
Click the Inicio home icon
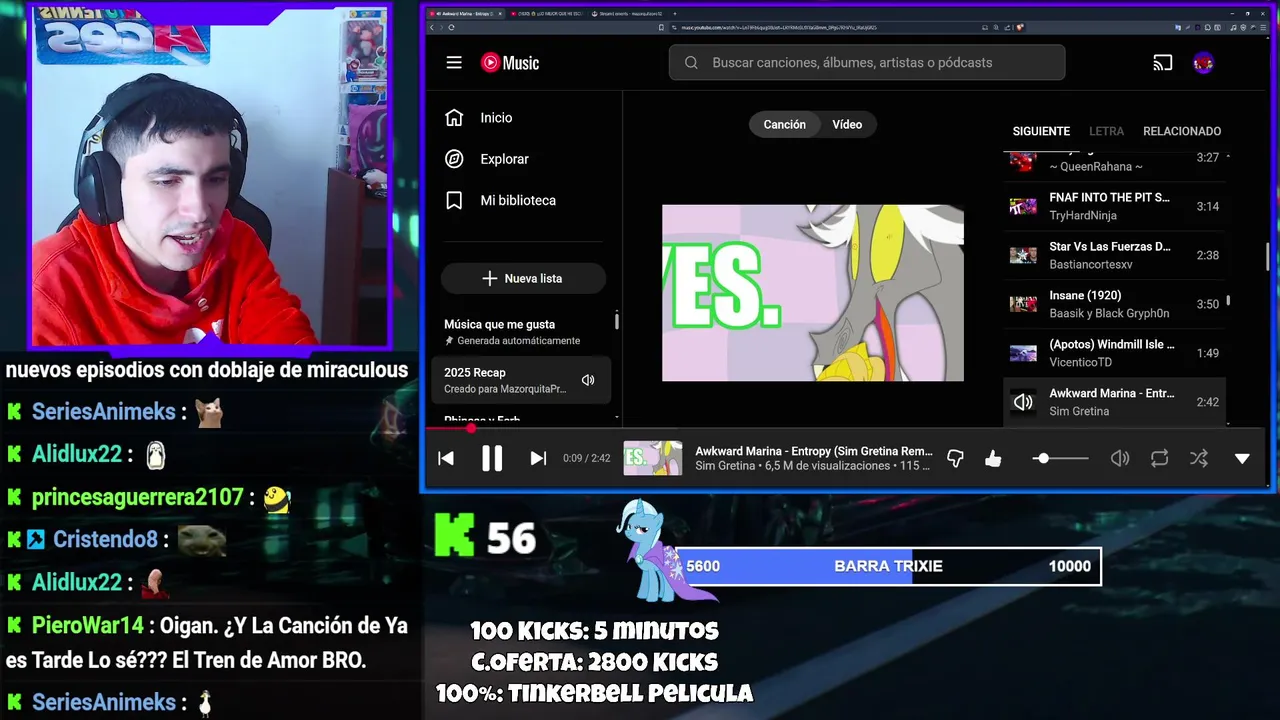(x=454, y=118)
